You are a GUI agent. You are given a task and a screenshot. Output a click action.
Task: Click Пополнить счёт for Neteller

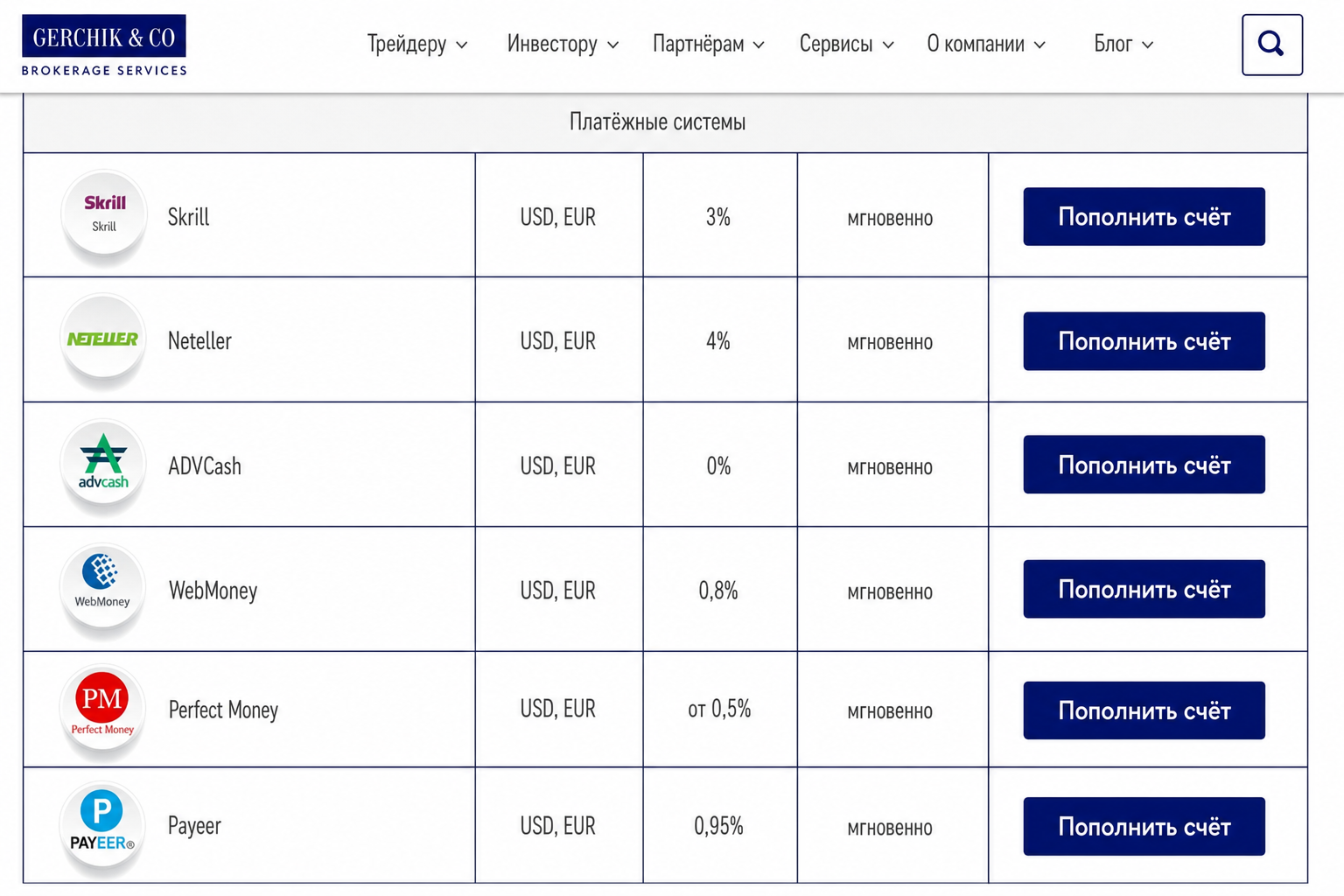click(1144, 341)
